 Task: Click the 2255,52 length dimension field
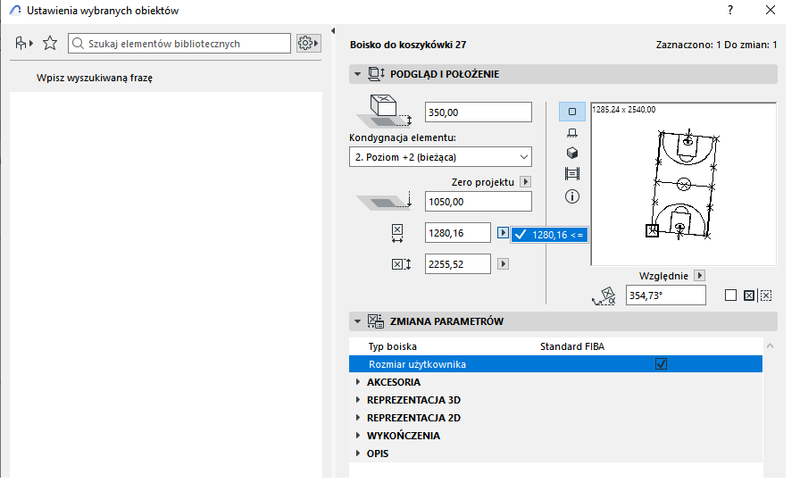(x=458, y=264)
